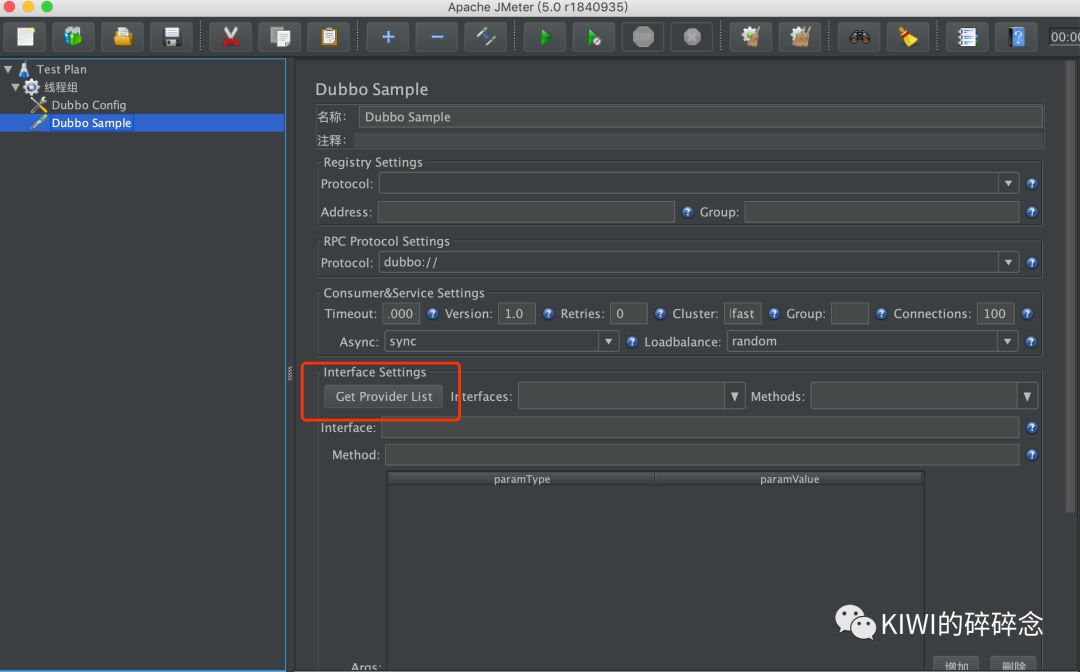Click the 注释 comment input field
The height and width of the screenshot is (672, 1080).
coord(698,140)
